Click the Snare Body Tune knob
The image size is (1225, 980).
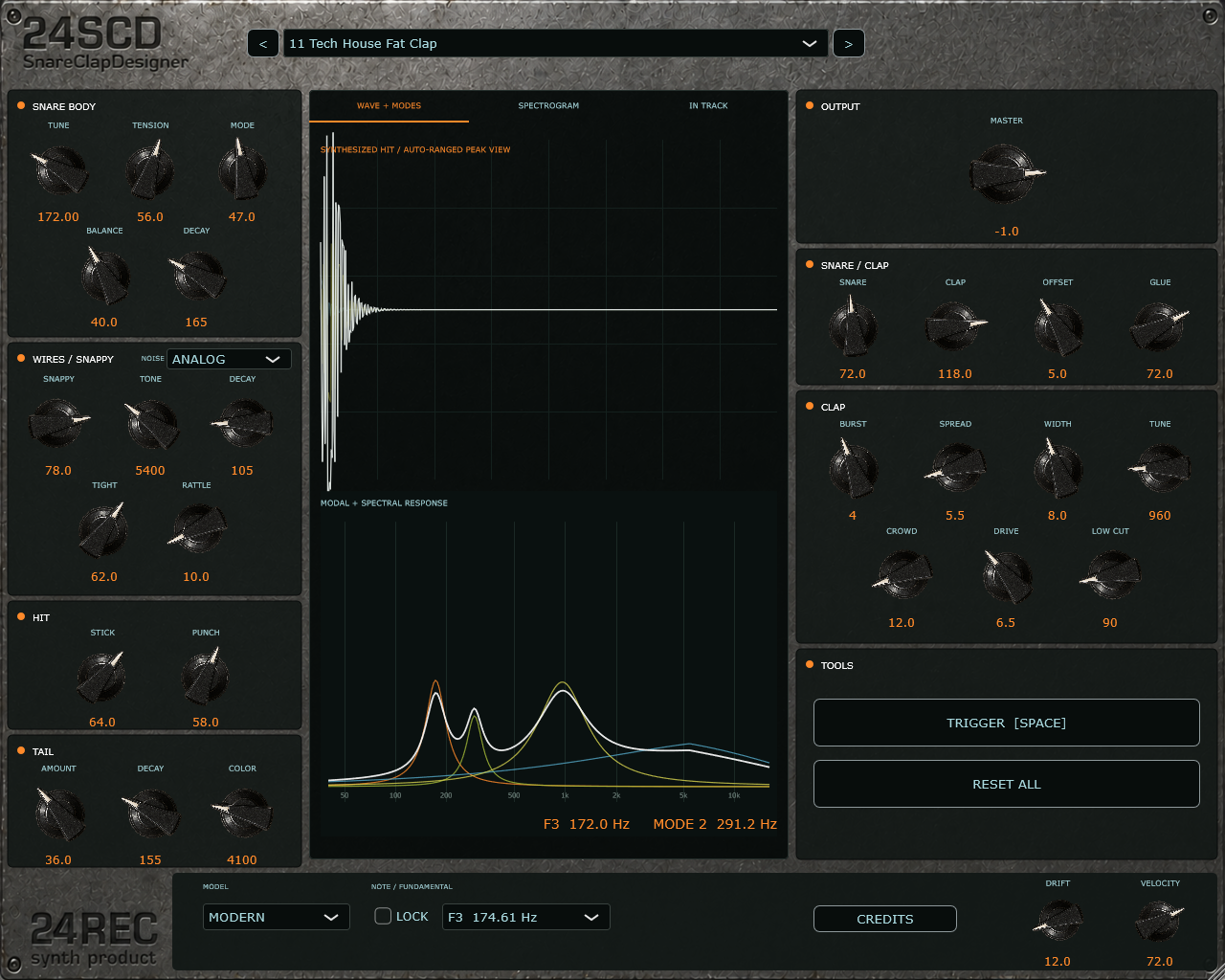pyautogui.click(x=59, y=170)
